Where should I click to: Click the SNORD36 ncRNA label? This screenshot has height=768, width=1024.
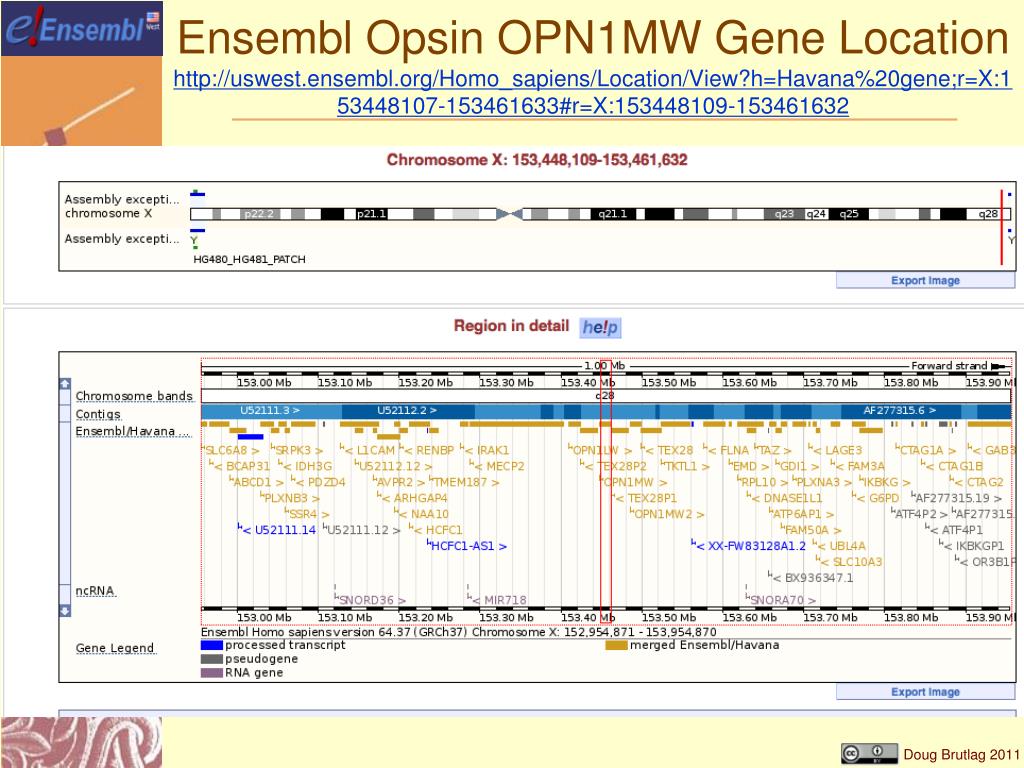tap(370, 600)
